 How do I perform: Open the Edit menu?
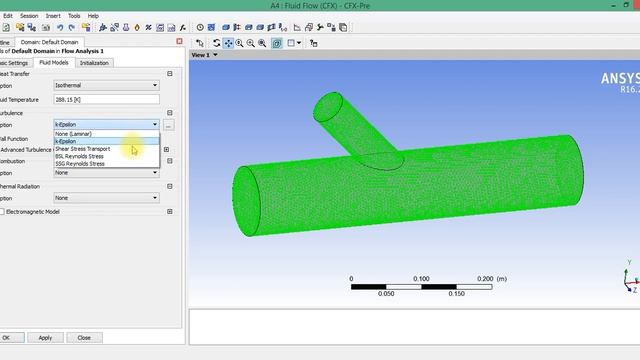(7, 16)
